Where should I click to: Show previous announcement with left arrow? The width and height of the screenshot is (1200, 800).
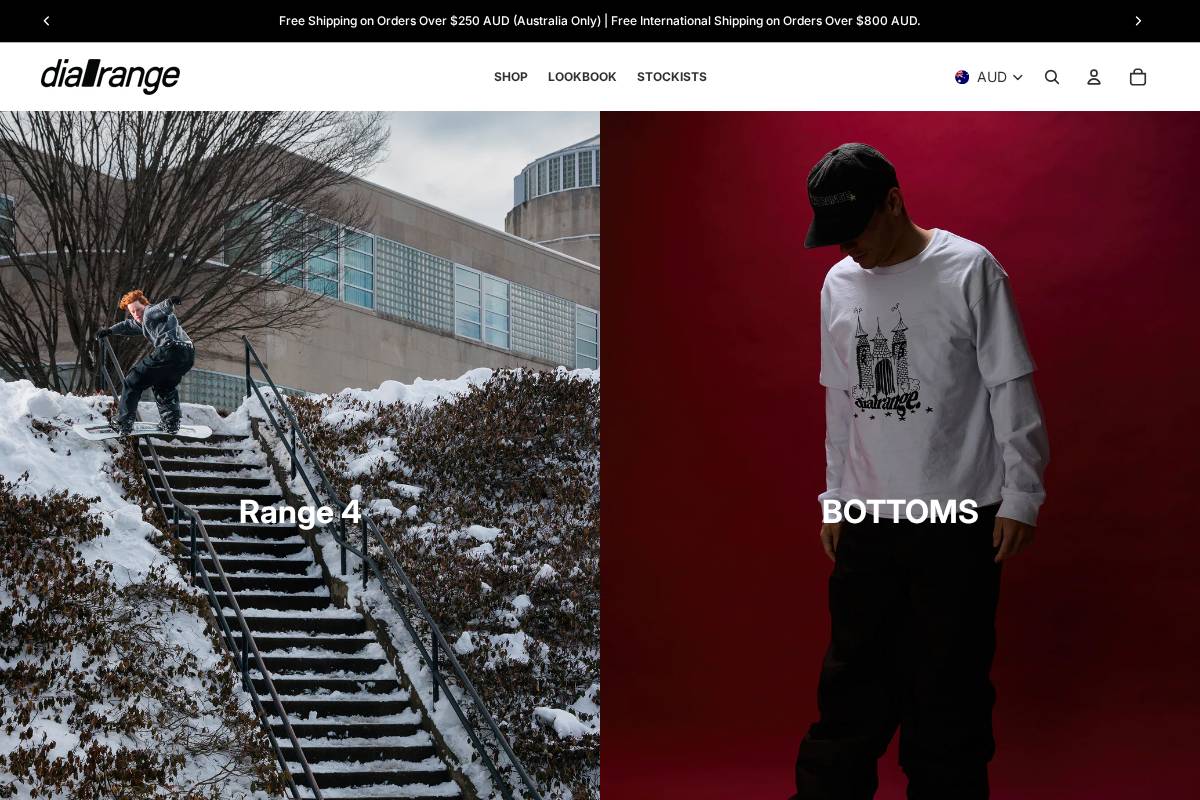coord(46,21)
